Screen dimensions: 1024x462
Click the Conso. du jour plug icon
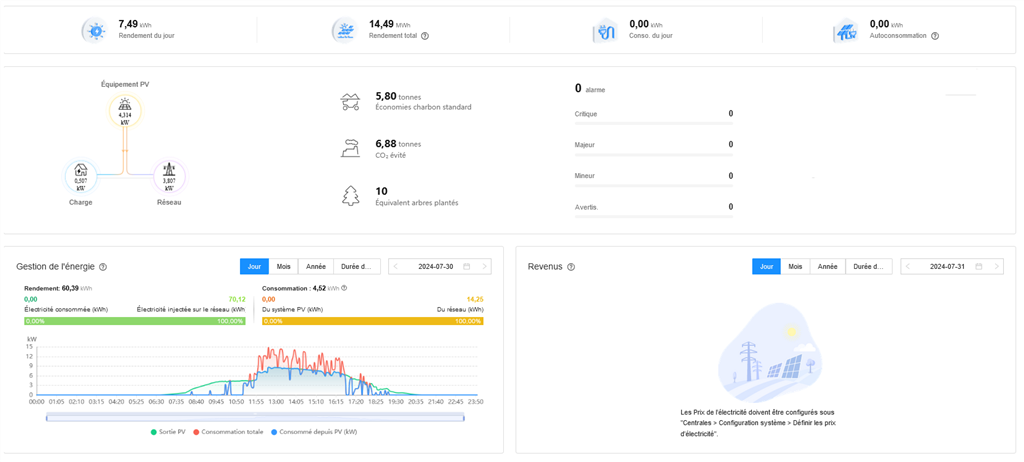click(x=606, y=31)
